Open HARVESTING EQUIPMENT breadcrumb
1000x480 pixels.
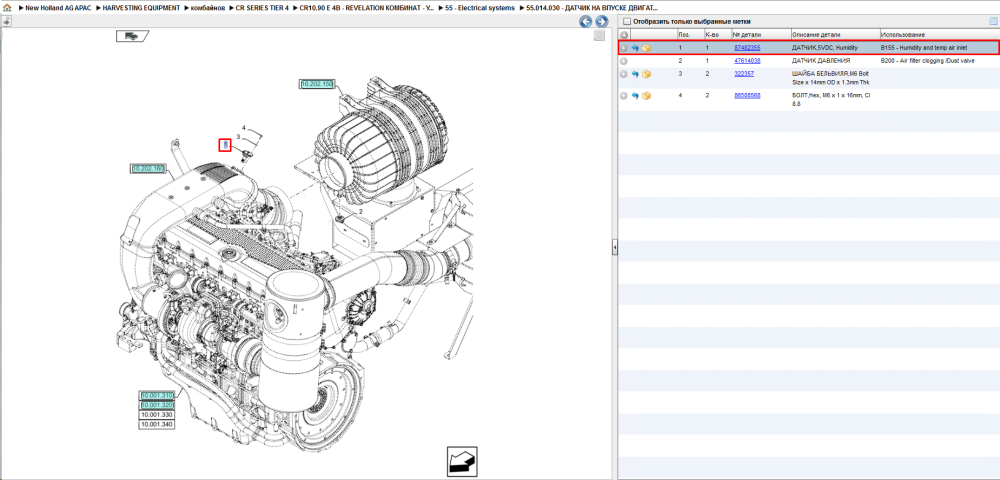pyautogui.click(x=141, y=8)
